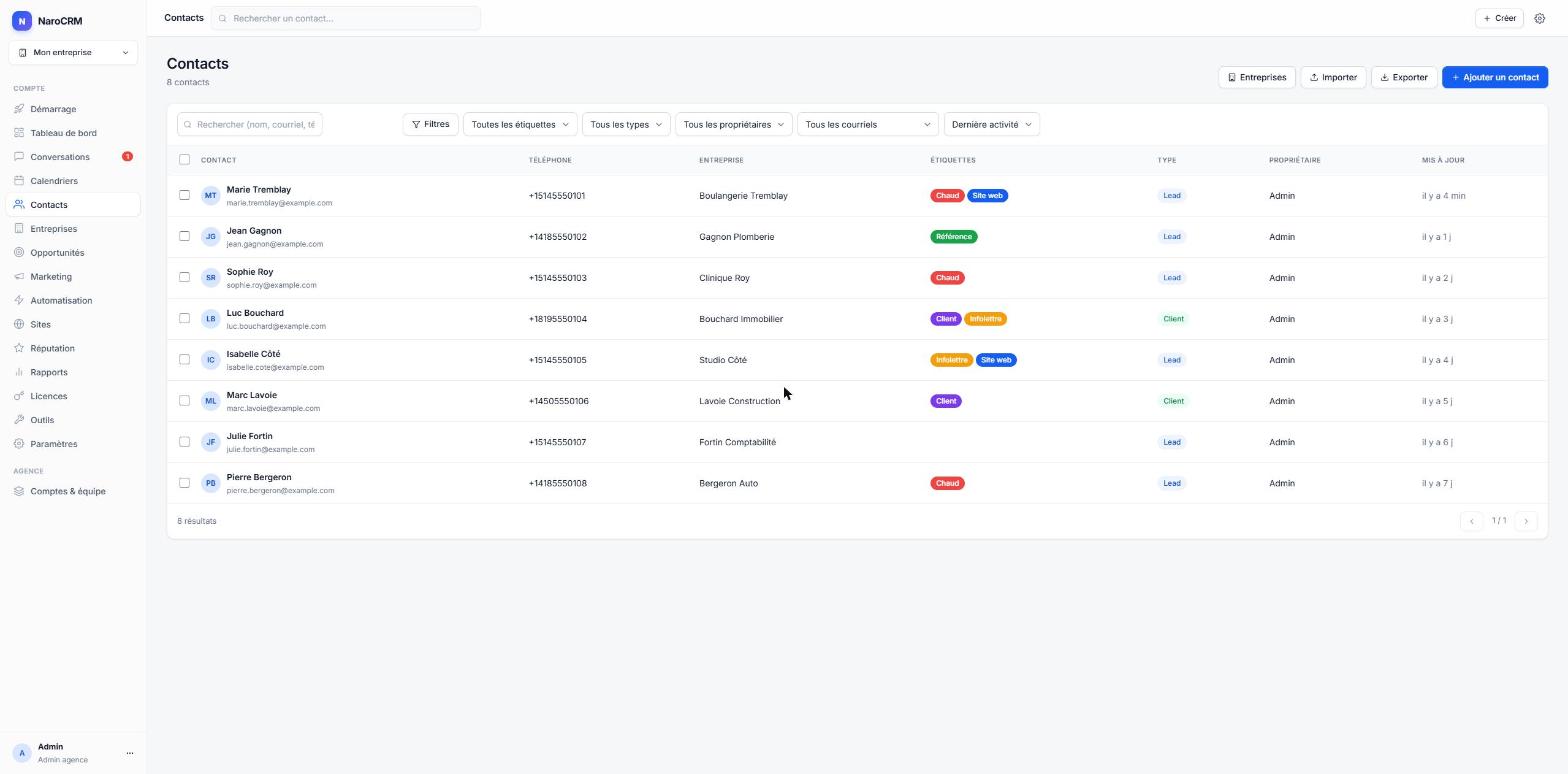Screen dimensions: 1568x774
Task: Open Licences in the sidebar
Action: [73, 396]
